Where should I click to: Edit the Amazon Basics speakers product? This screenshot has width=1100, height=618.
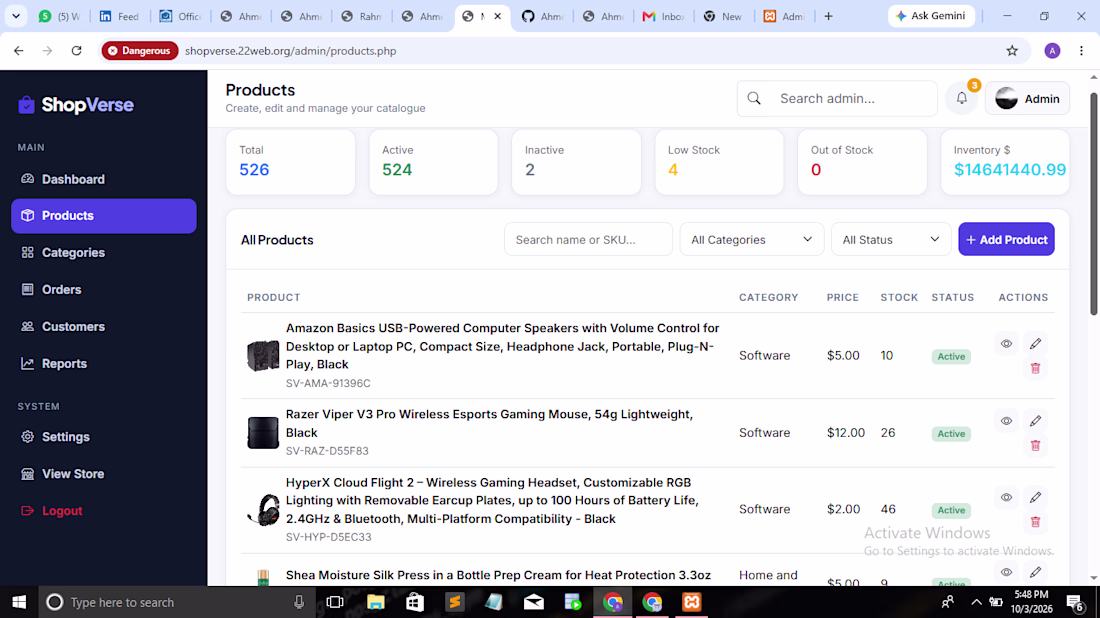1035,344
